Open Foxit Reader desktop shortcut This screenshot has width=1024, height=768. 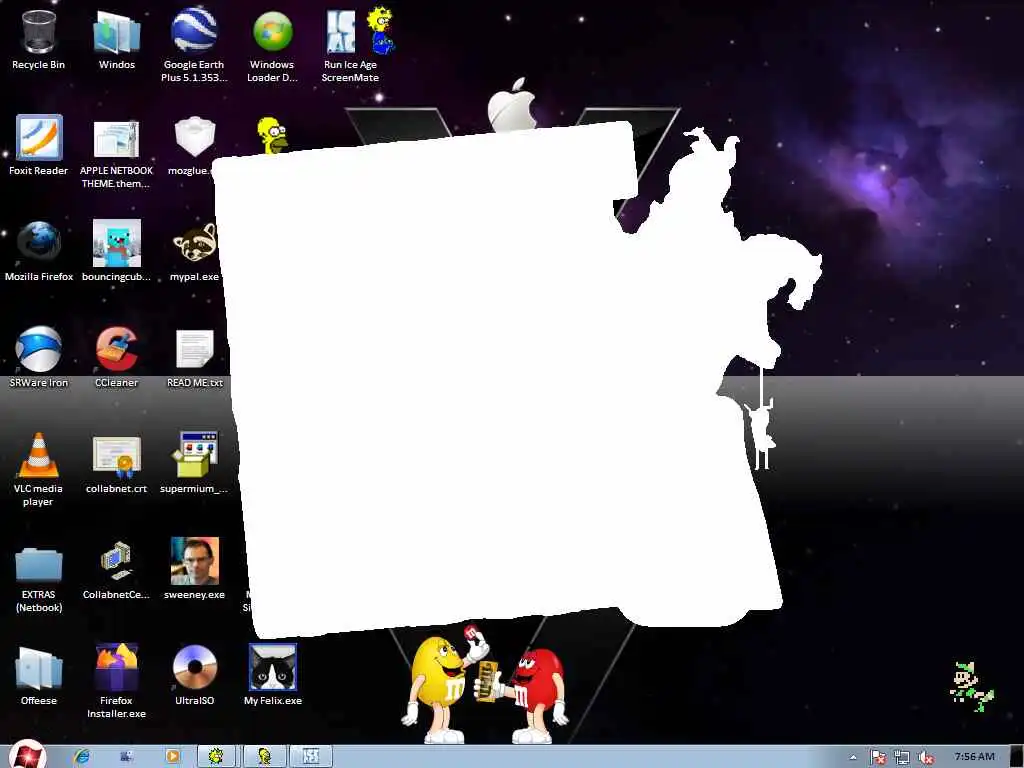39,146
